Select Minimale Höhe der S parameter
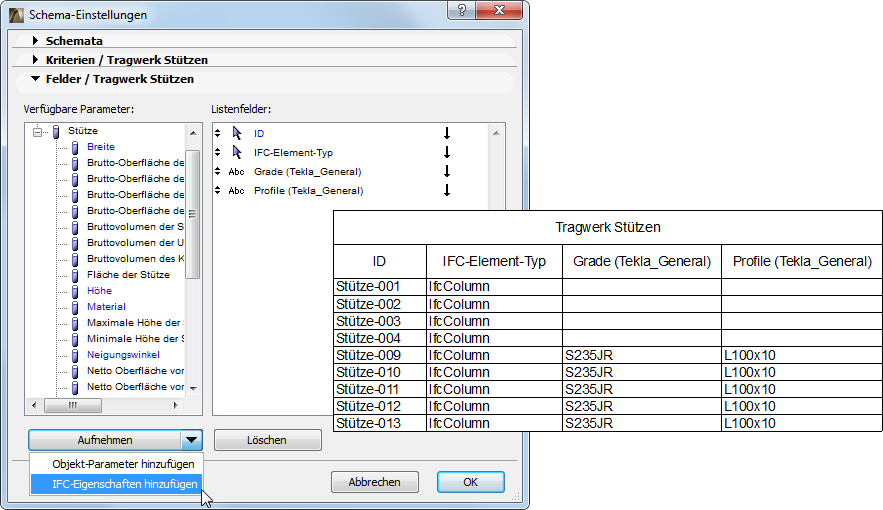 tap(135, 339)
